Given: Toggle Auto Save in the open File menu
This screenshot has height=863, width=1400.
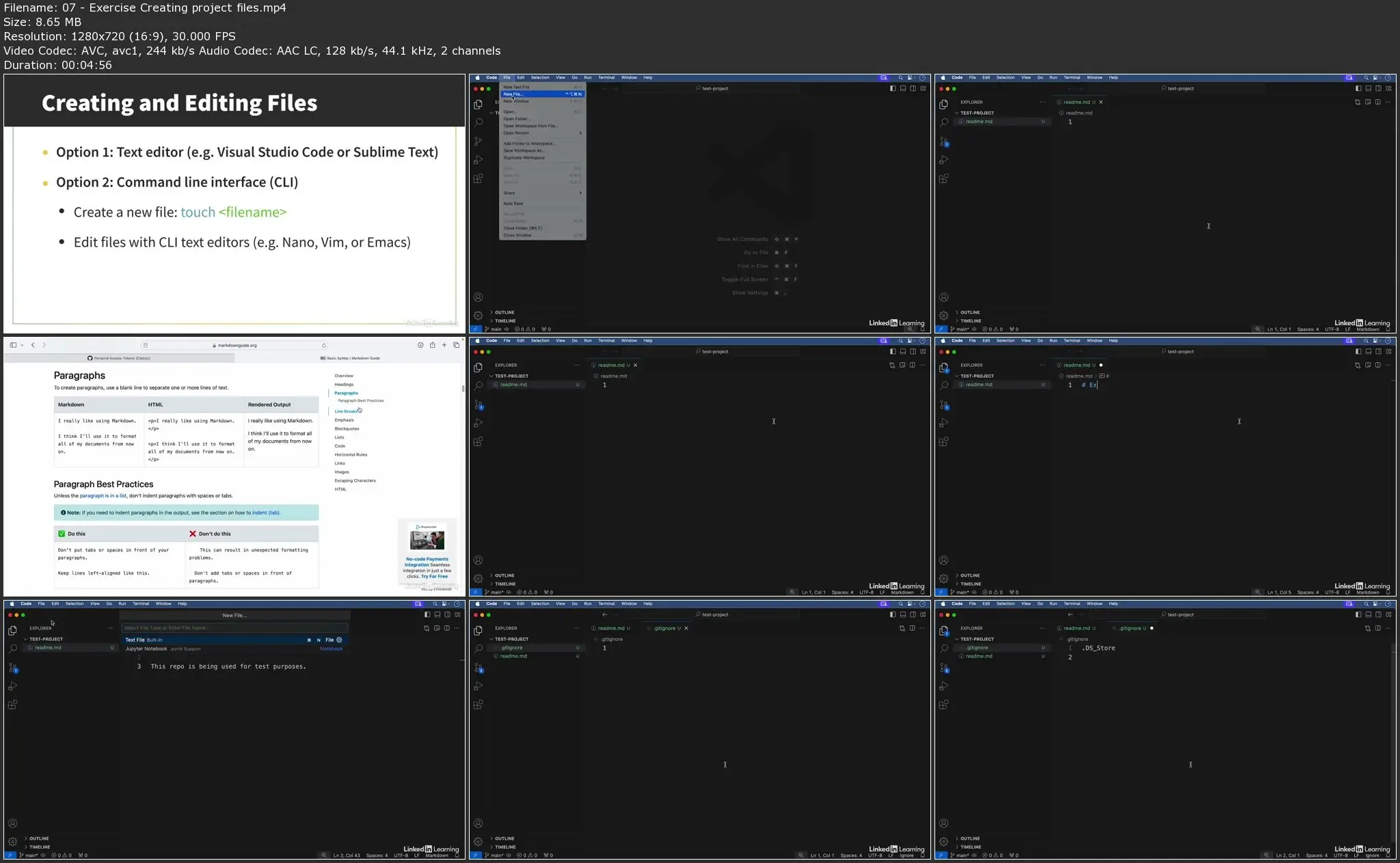Looking at the screenshot, I should tap(513, 204).
